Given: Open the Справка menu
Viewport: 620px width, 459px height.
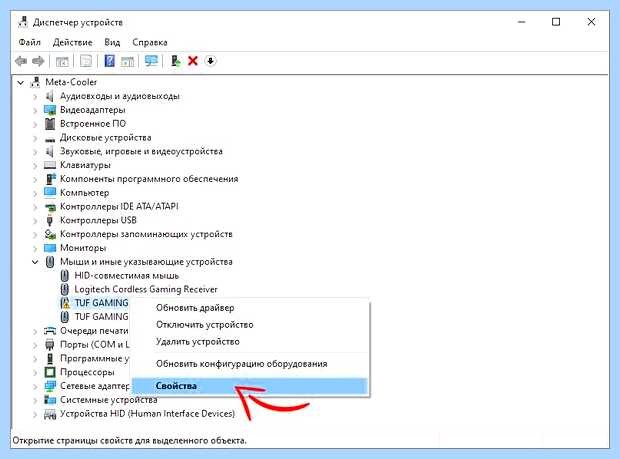Looking at the screenshot, I should coord(150,42).
